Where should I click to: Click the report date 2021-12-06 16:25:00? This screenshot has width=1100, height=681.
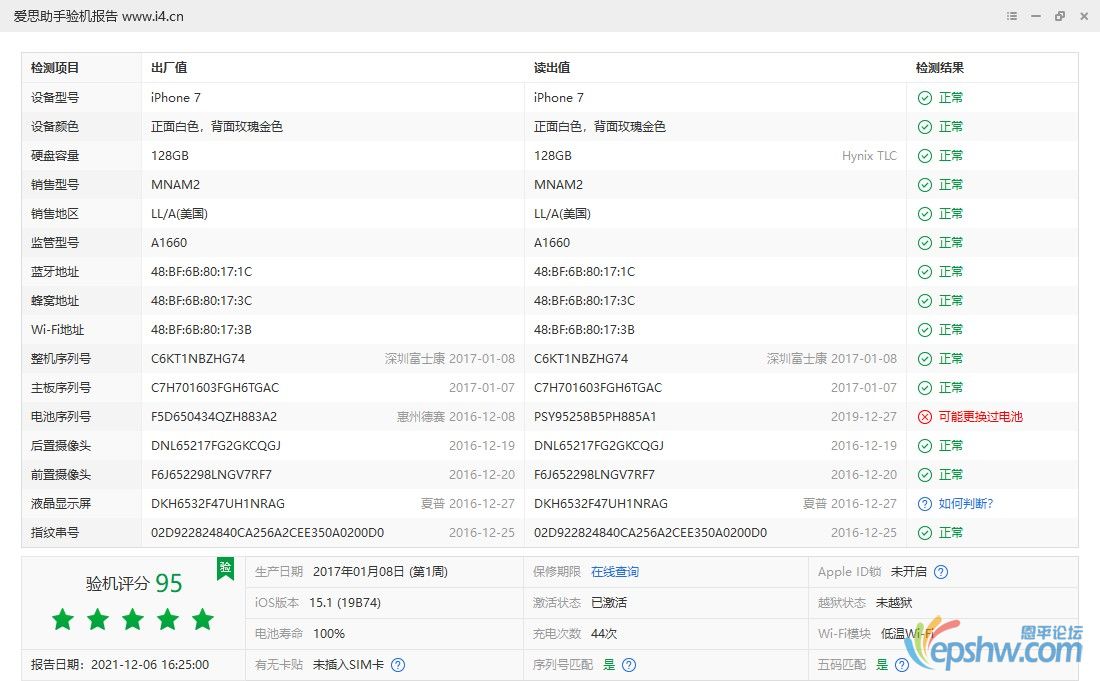pos(150,664)
